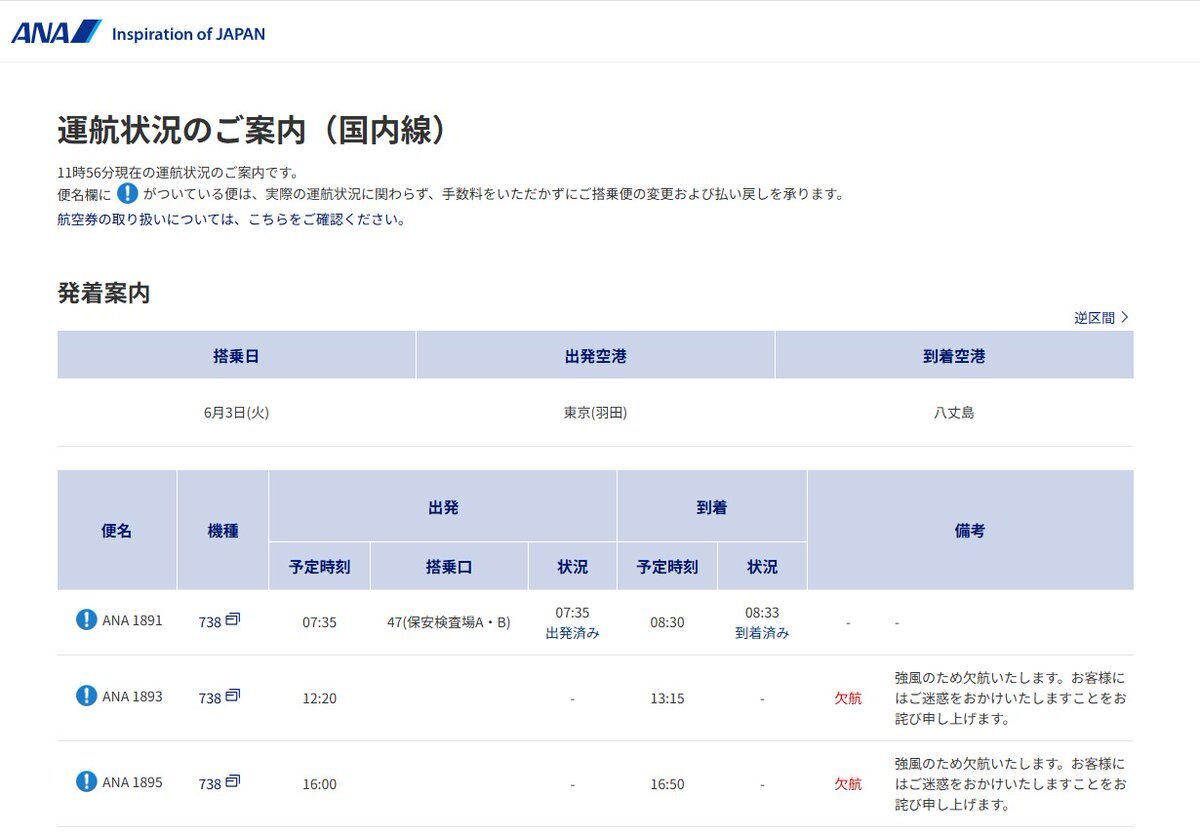Open the 738 aircraft link for ANA 1893
Viewport: 1200px width, 836px height.
[x=210, y=698]
